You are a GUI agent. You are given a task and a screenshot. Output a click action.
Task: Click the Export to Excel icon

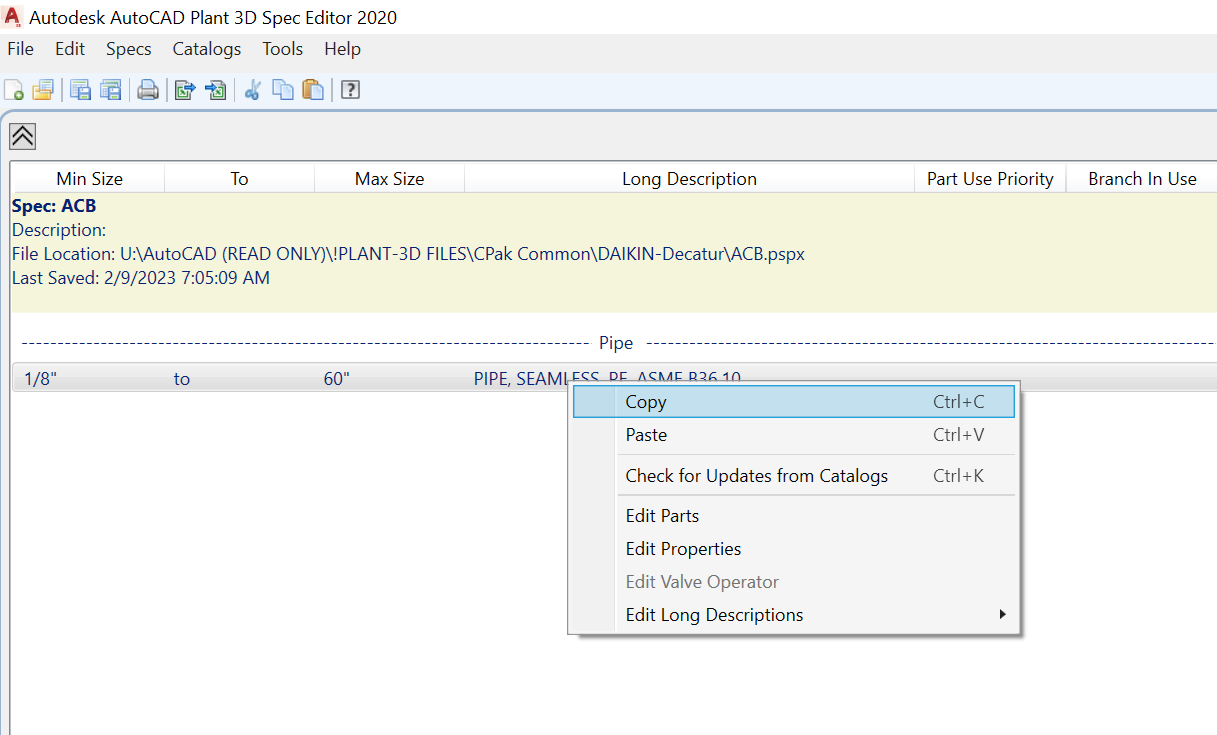pyautogui.click(x=185, y=90)
